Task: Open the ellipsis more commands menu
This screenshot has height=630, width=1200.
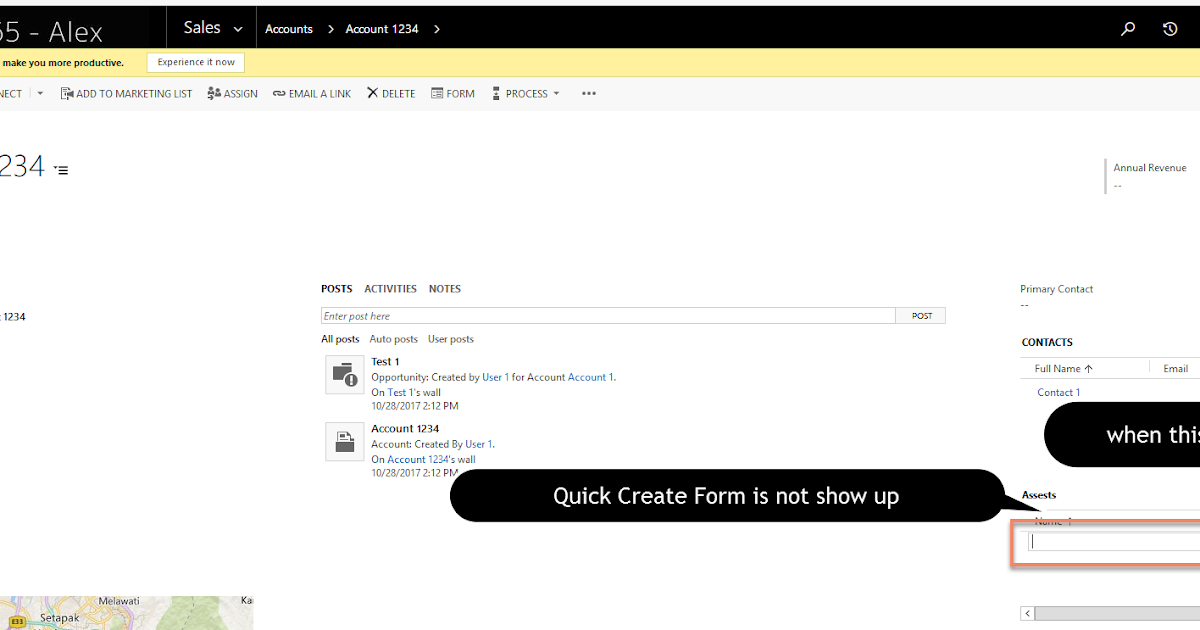Action: 588,93
